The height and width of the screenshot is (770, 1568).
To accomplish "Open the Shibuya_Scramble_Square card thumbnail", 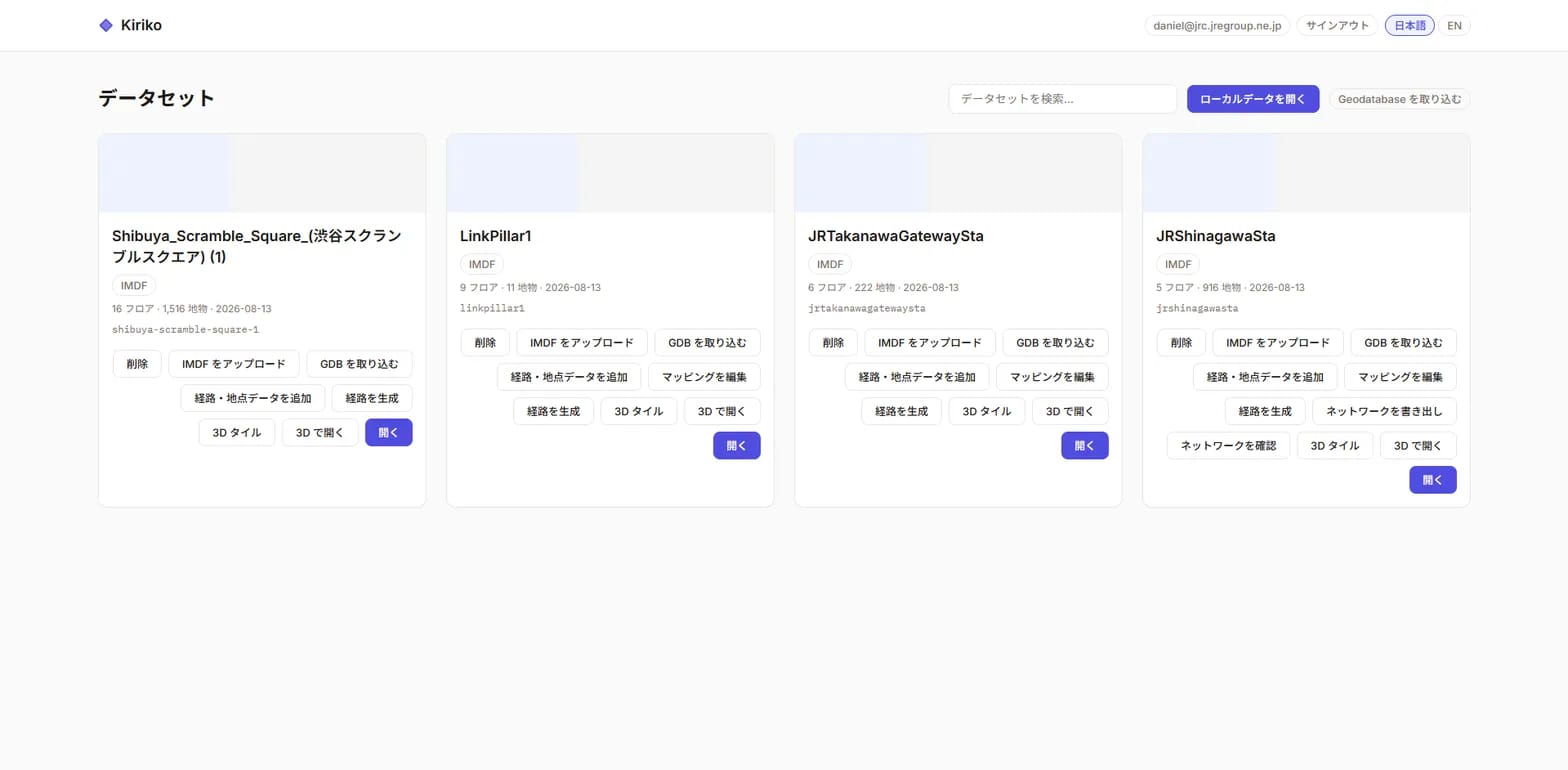I will [262, 173].
